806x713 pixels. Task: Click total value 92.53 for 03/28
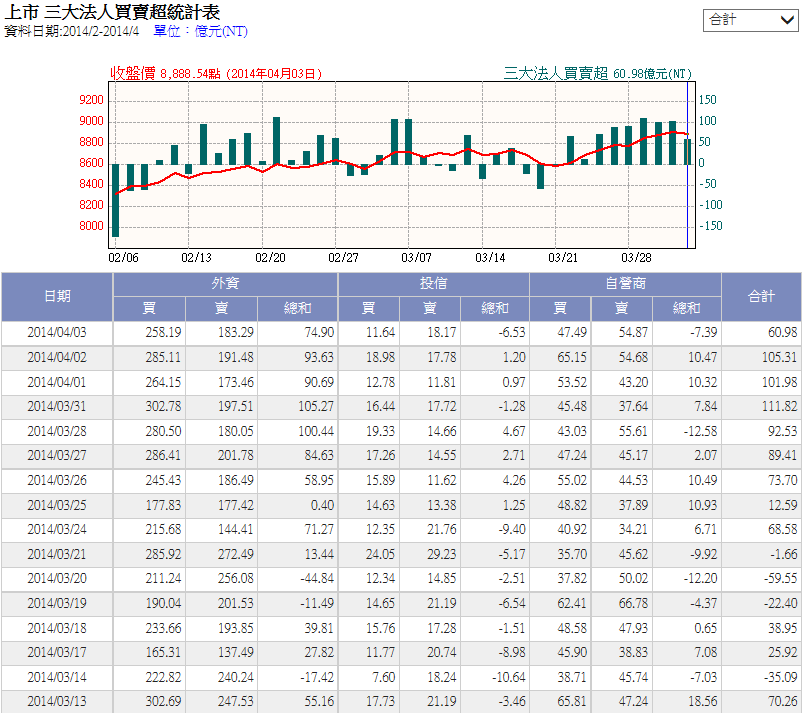click(x=782, y=431)
